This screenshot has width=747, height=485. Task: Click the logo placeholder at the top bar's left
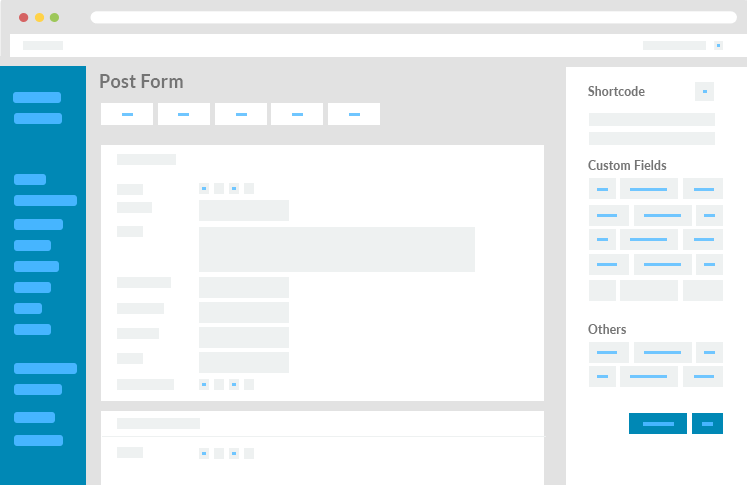pos(43,45)
